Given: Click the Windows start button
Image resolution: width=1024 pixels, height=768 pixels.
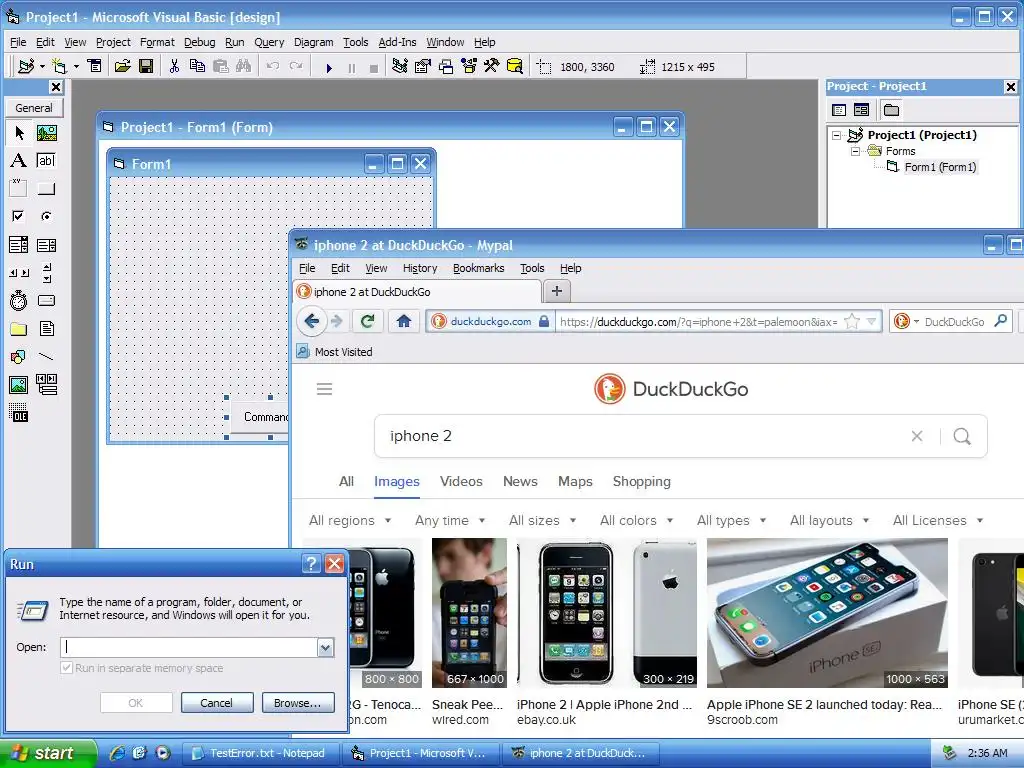Looking at the screenshot, I should [x=47, y=753].
